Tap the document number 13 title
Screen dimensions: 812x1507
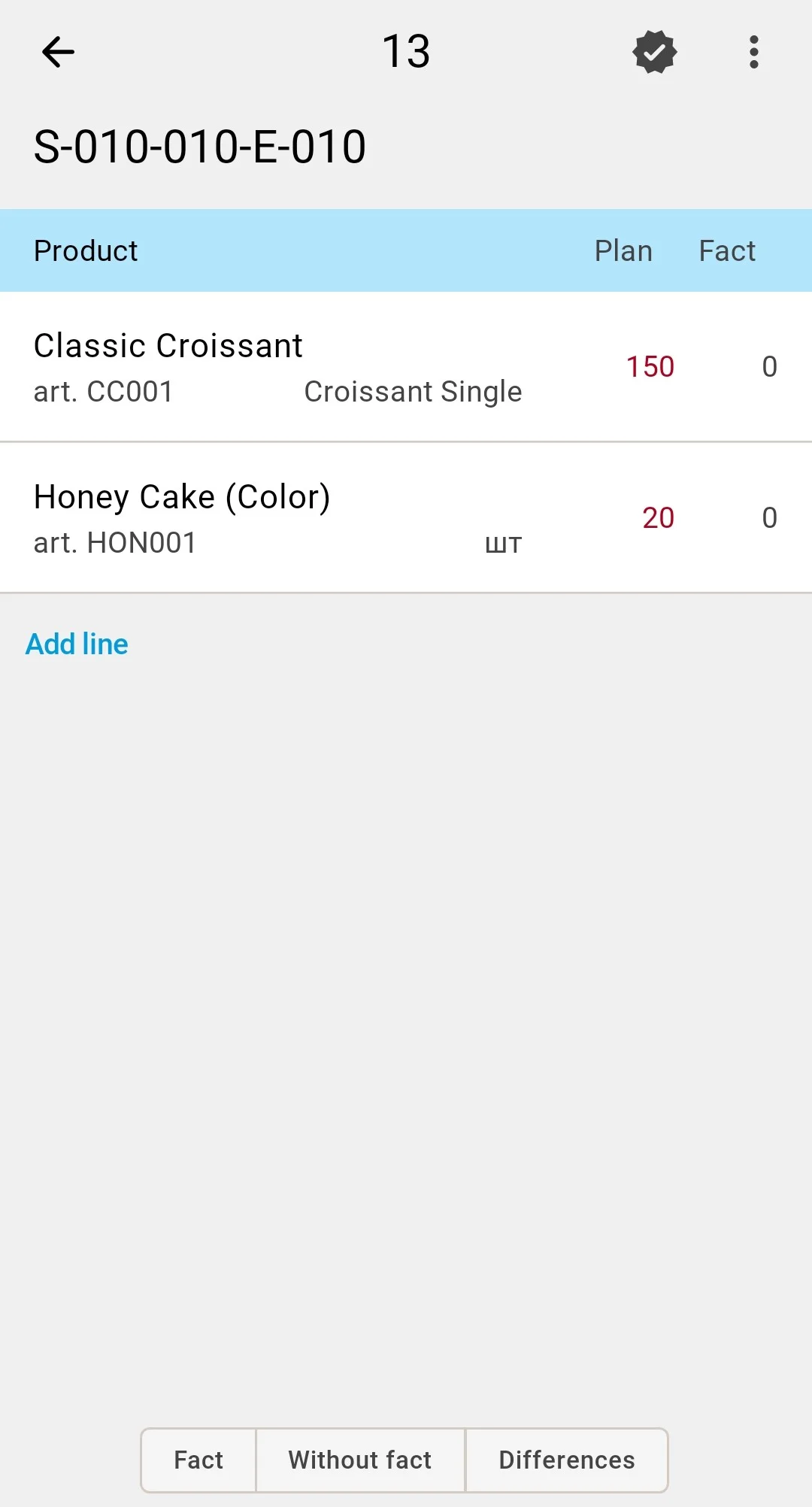point(406,52)
